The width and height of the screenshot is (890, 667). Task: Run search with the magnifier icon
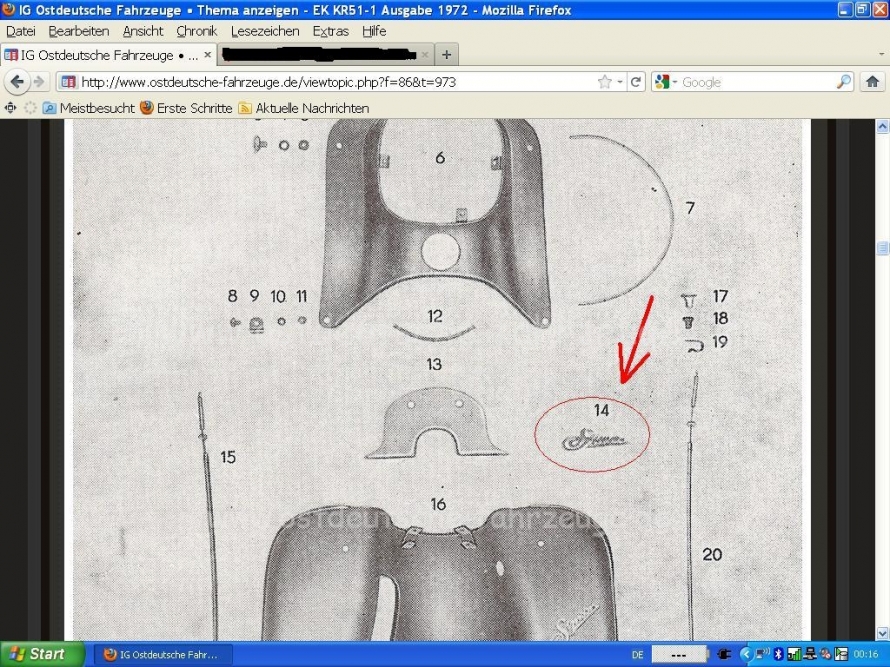(x=844, y=82)
